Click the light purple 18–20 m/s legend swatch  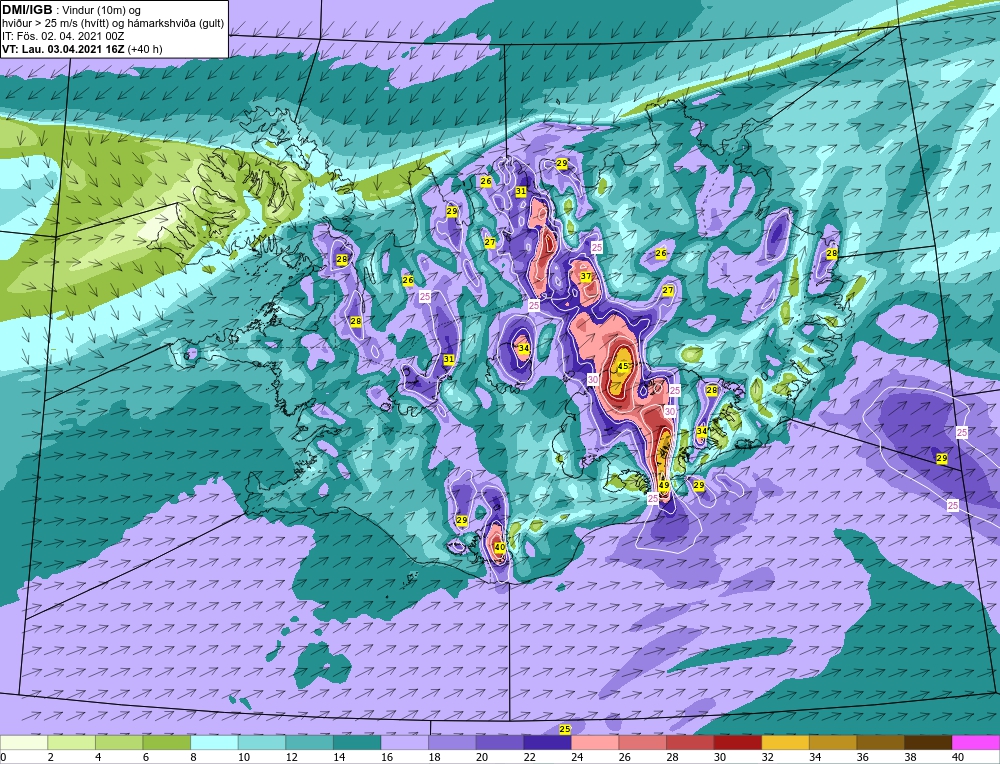pyautogui.click(x=452, y=743)
